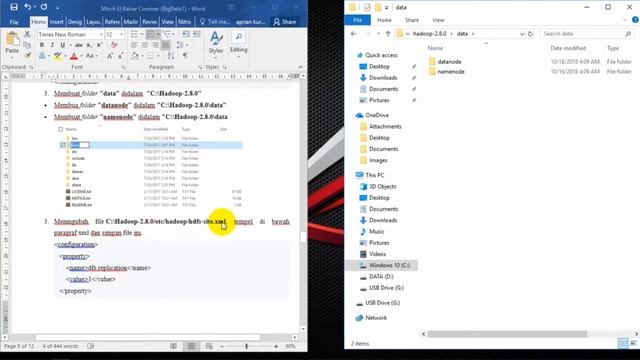Viewport: 640px width, 360px height.
Task: Open the File menu in Word
Action: pyautogui.click(x=14, y=22)
